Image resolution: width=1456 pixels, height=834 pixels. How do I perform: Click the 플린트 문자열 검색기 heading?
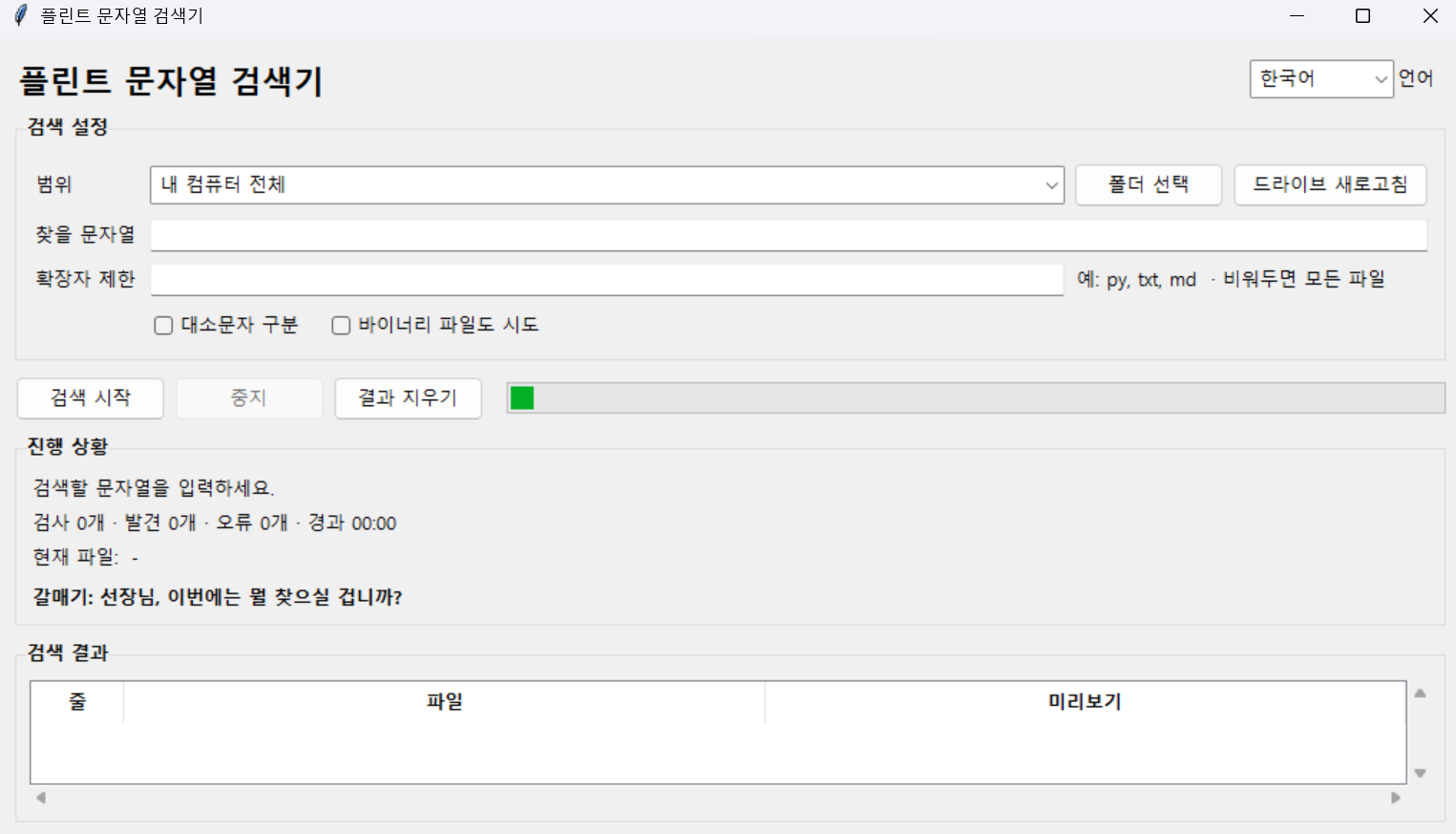(x=172, y=81)
